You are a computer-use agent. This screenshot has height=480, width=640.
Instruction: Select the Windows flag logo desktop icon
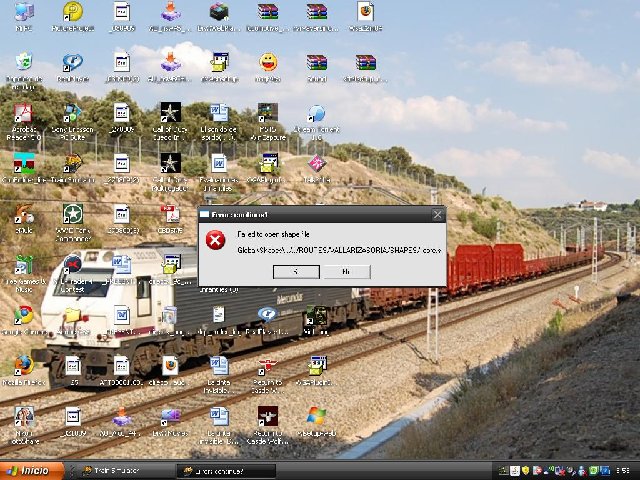coord(316,415)
